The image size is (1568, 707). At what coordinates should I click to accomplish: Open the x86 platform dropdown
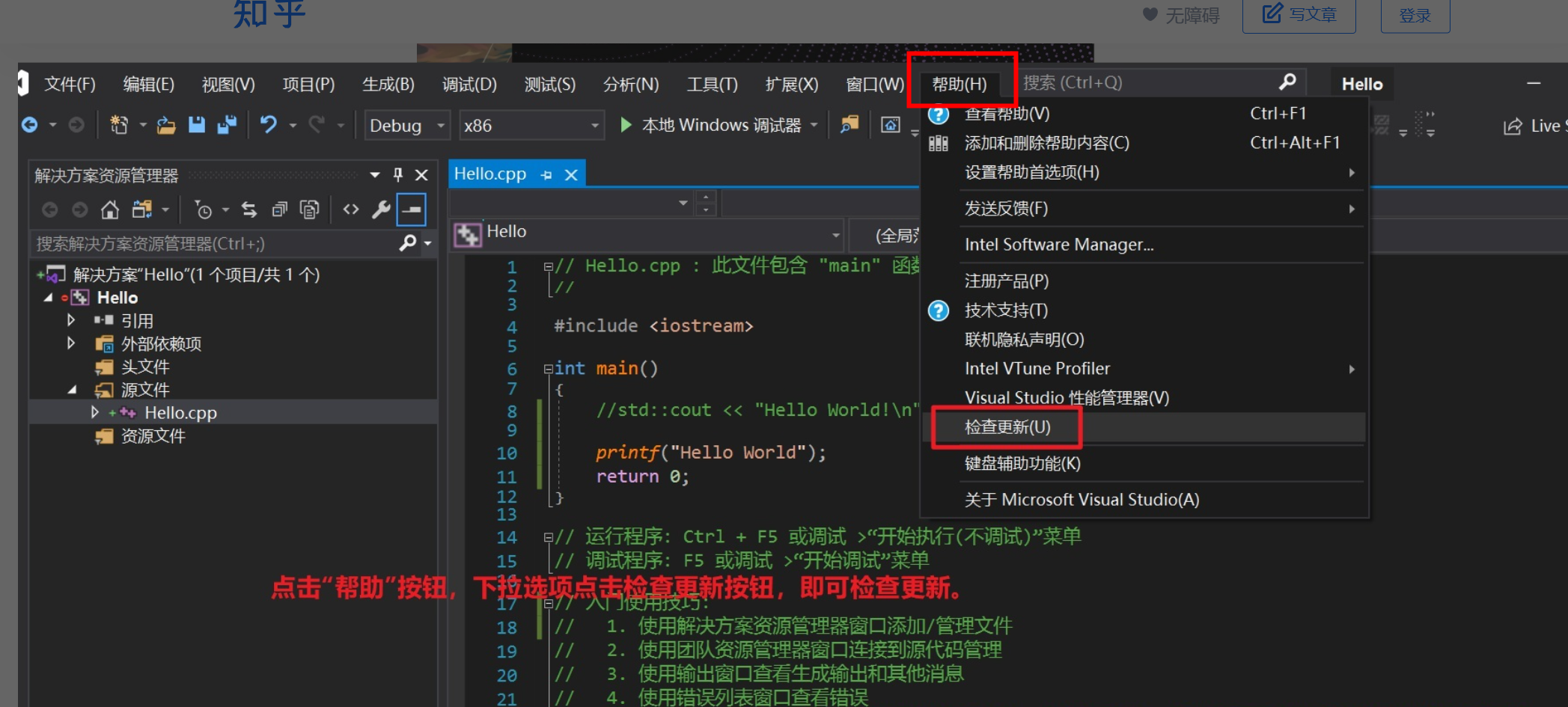(595, 125)
